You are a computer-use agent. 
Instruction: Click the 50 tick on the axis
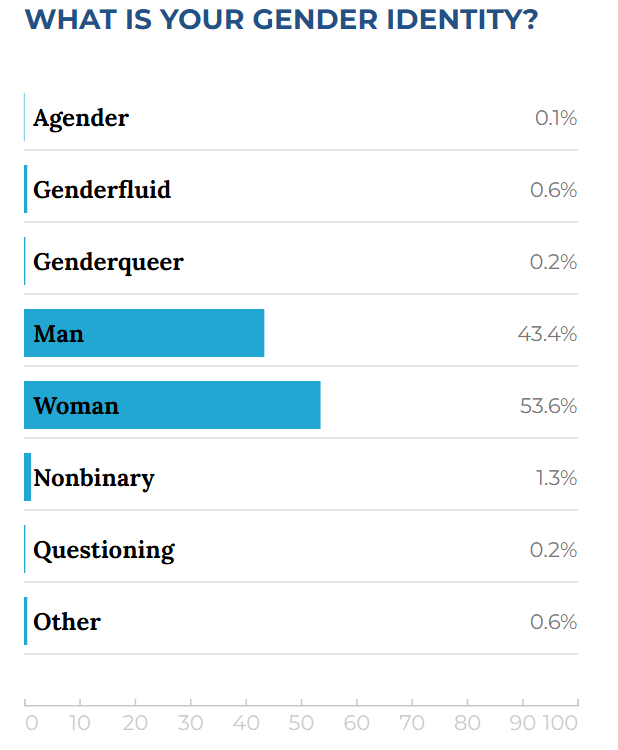point(301,723)
